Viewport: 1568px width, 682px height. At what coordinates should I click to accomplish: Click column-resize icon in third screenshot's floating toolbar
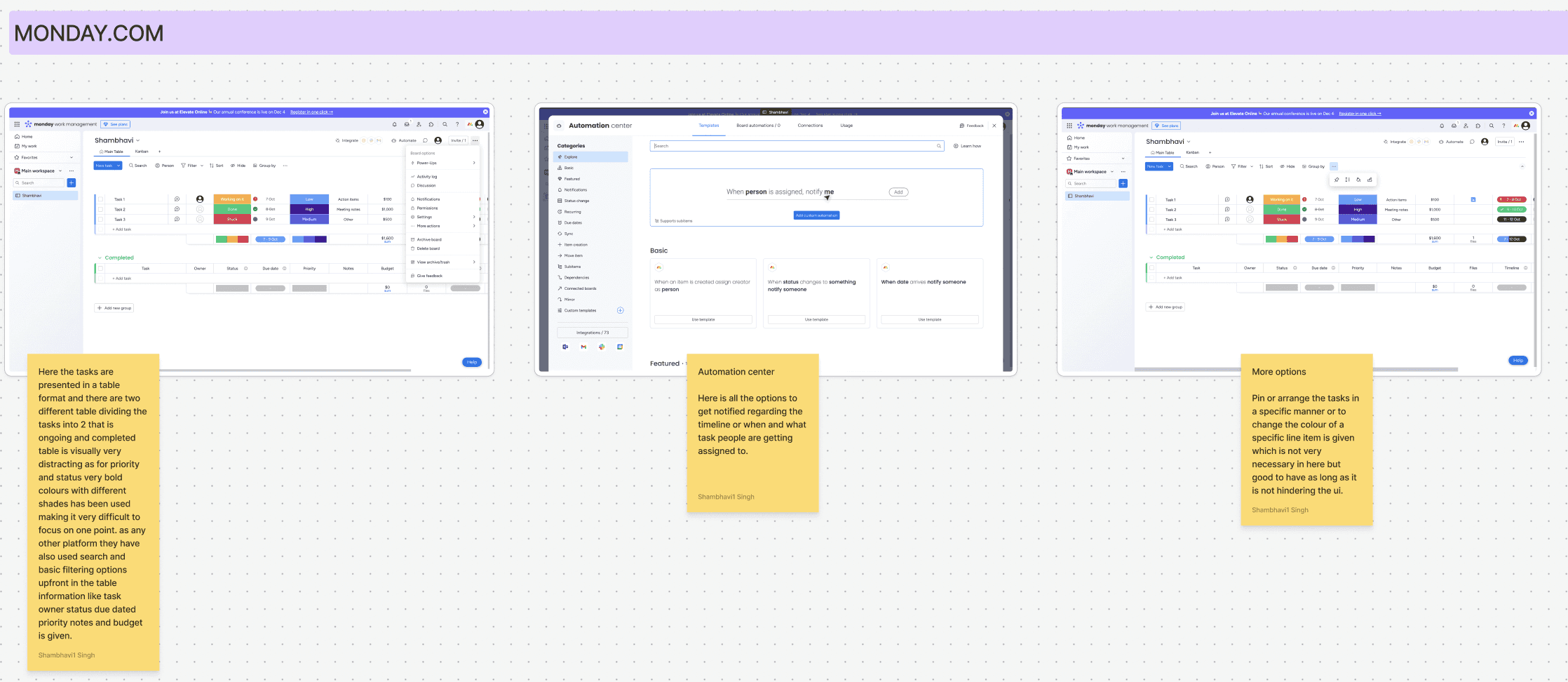1347,180
